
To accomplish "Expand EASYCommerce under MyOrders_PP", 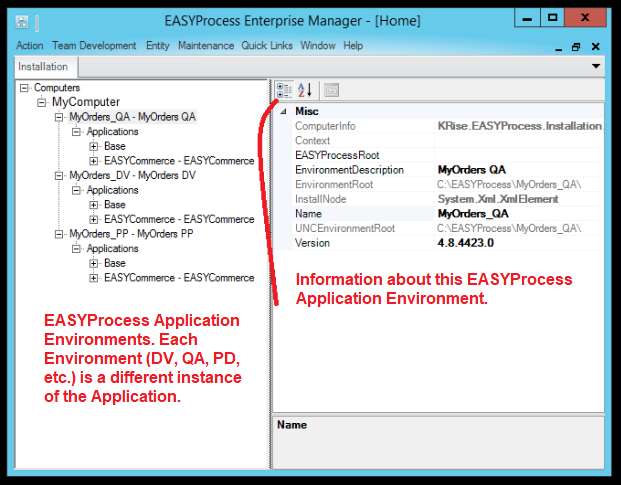I will tap(94, 278).
